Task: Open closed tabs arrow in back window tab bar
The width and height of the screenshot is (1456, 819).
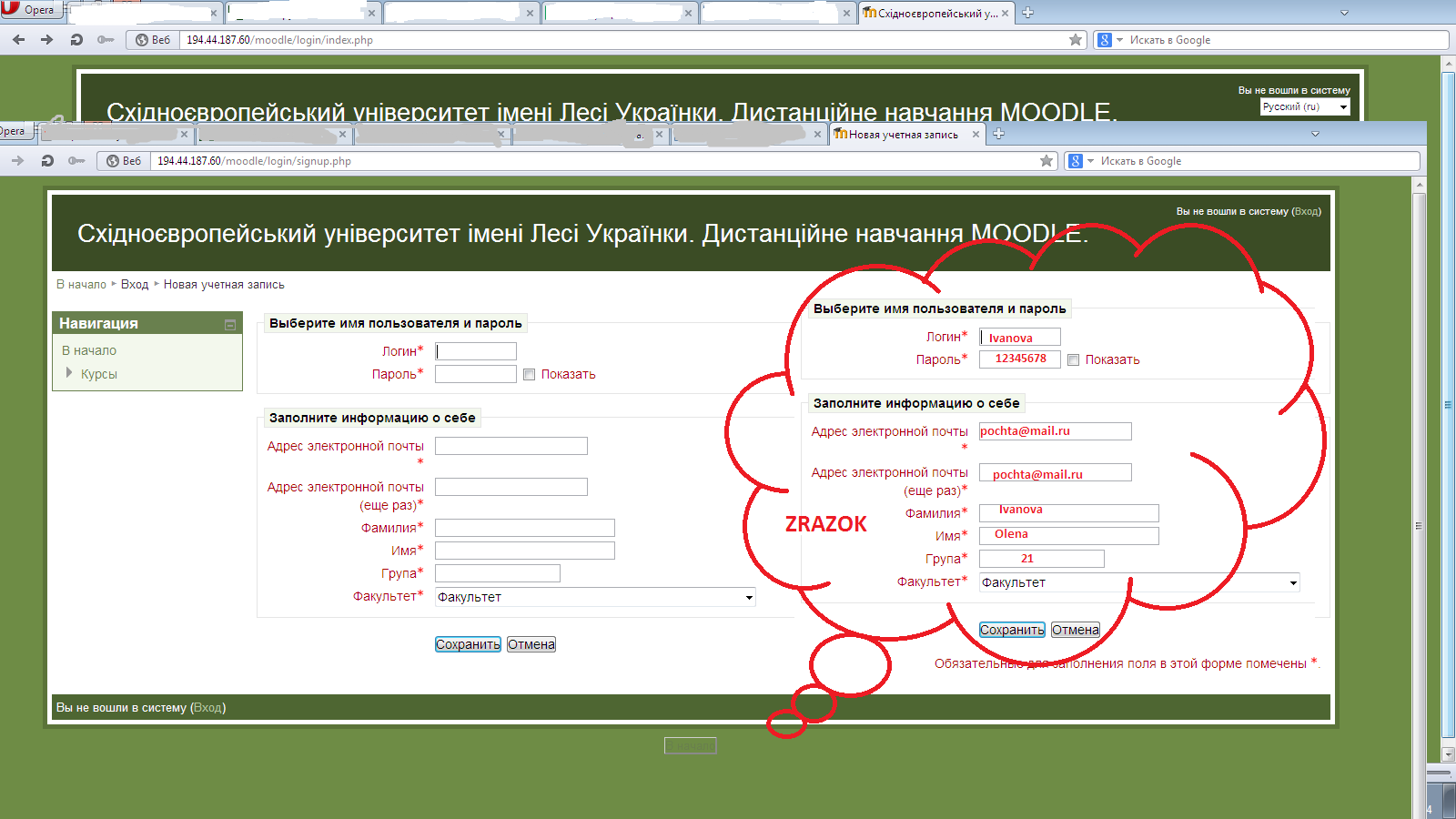Action: click(x=1344, y=13)
